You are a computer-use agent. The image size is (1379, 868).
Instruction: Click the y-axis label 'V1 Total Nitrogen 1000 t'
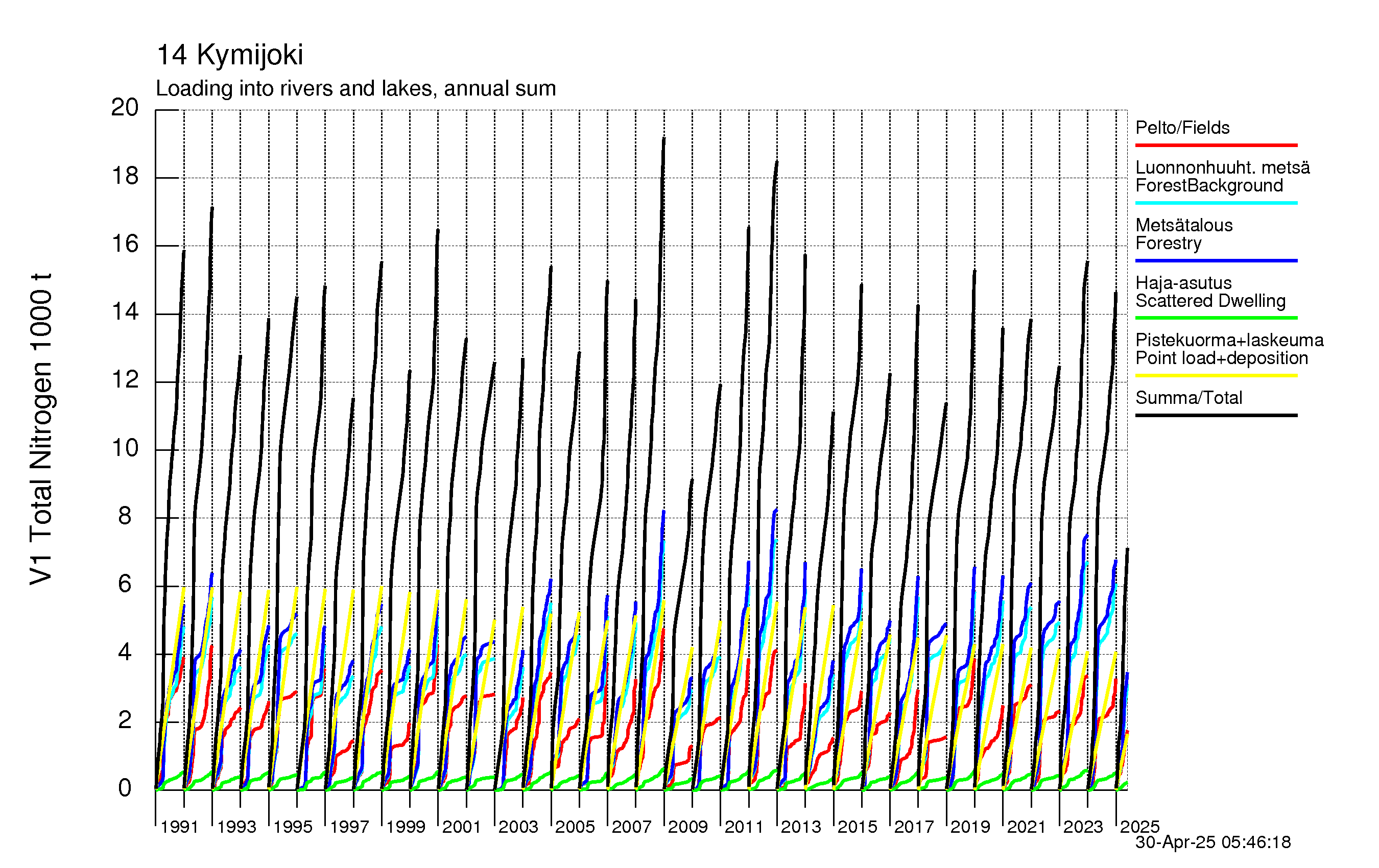click(x=41, y=429)
